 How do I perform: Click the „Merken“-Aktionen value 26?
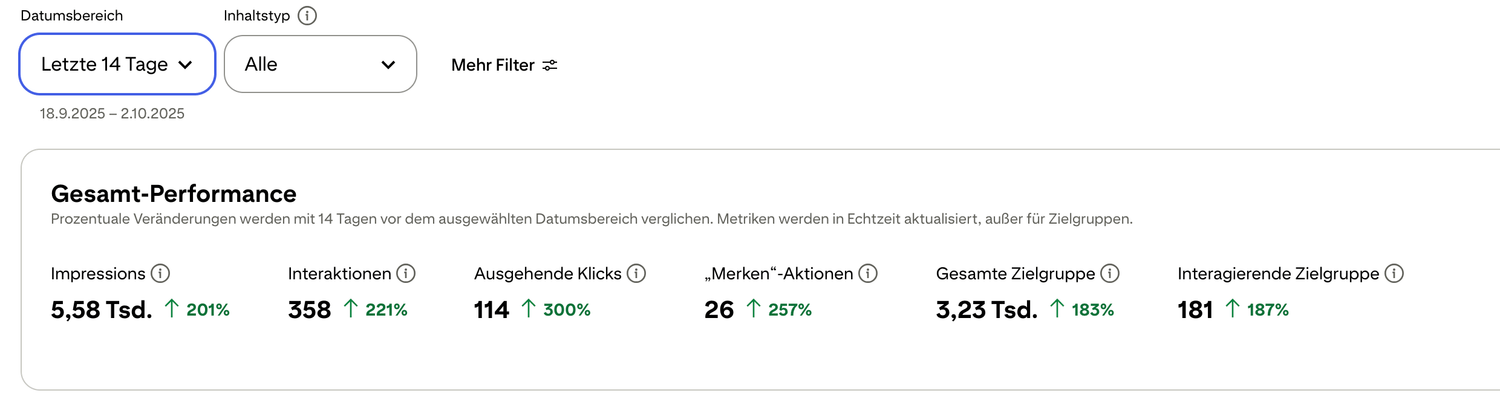[719, 310]
